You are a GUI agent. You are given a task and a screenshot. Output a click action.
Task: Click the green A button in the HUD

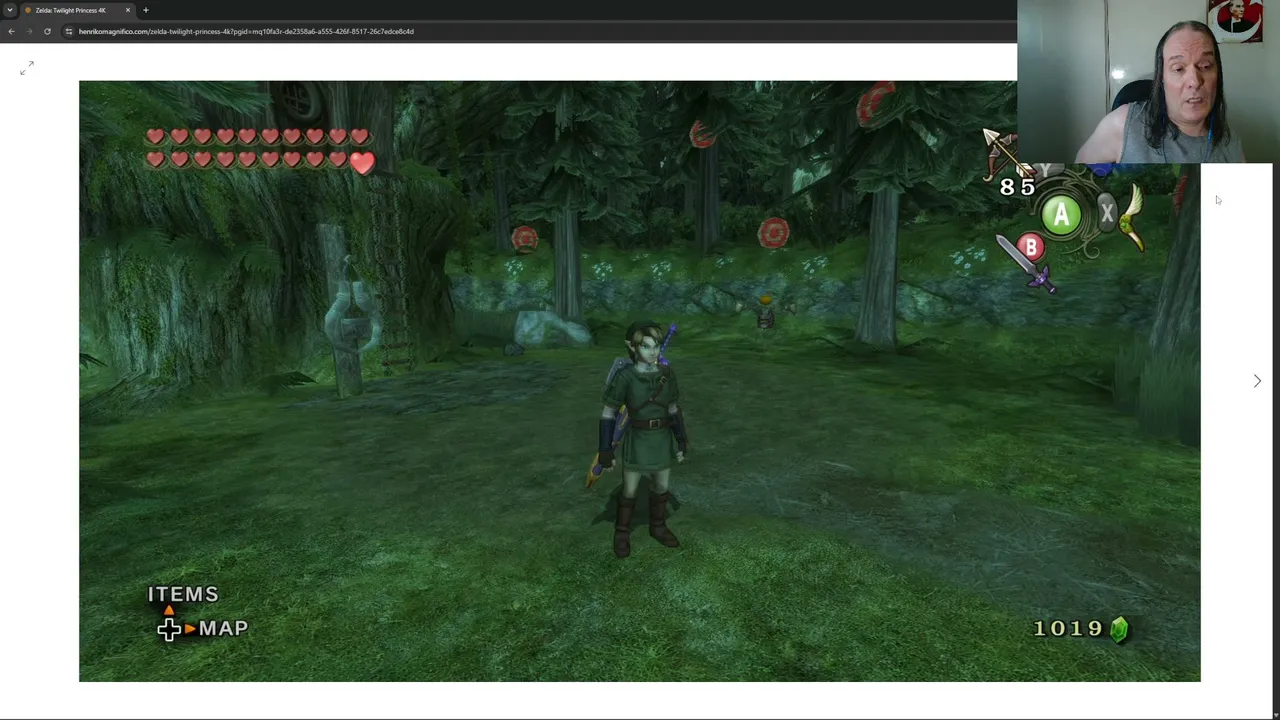(1061, 216)
